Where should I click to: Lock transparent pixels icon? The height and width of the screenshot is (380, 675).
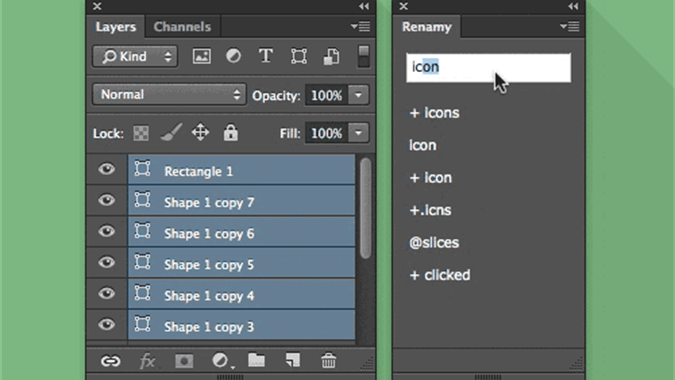point(141,133)
